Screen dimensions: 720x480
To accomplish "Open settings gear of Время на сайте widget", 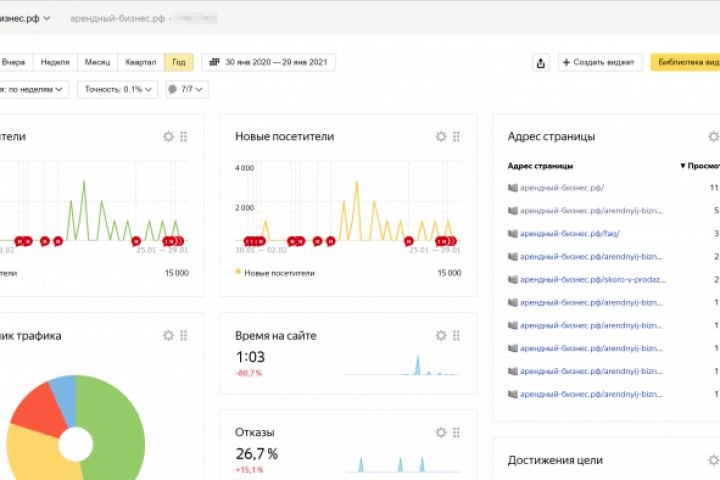I will coord(441,335).
